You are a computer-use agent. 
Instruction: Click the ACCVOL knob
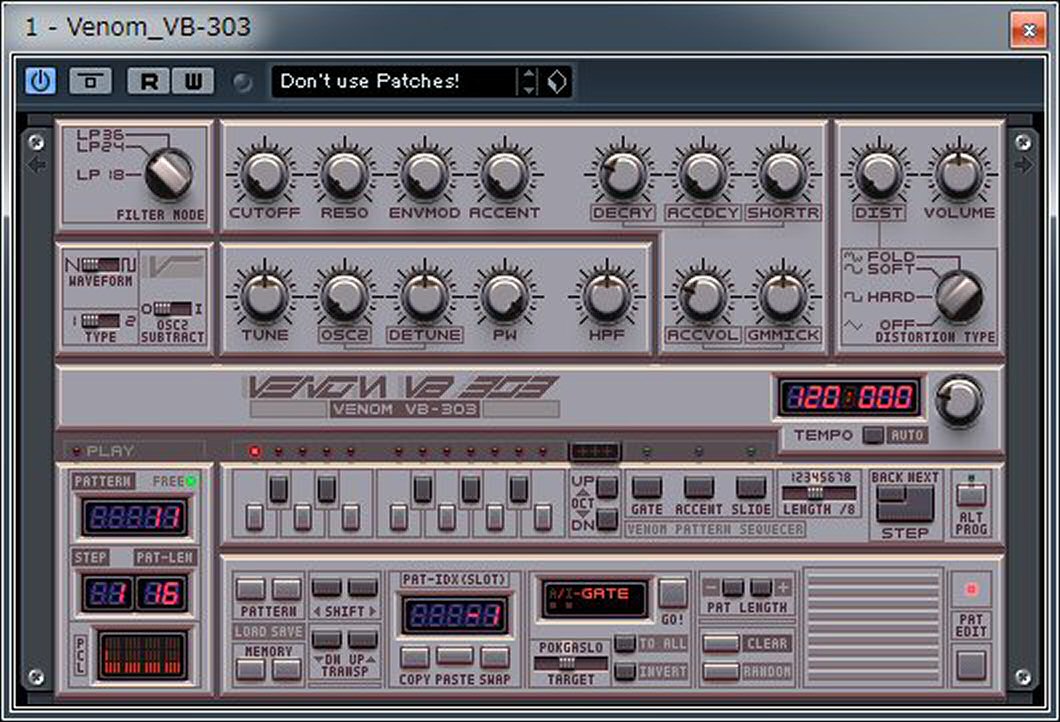(x=702, y=296)
